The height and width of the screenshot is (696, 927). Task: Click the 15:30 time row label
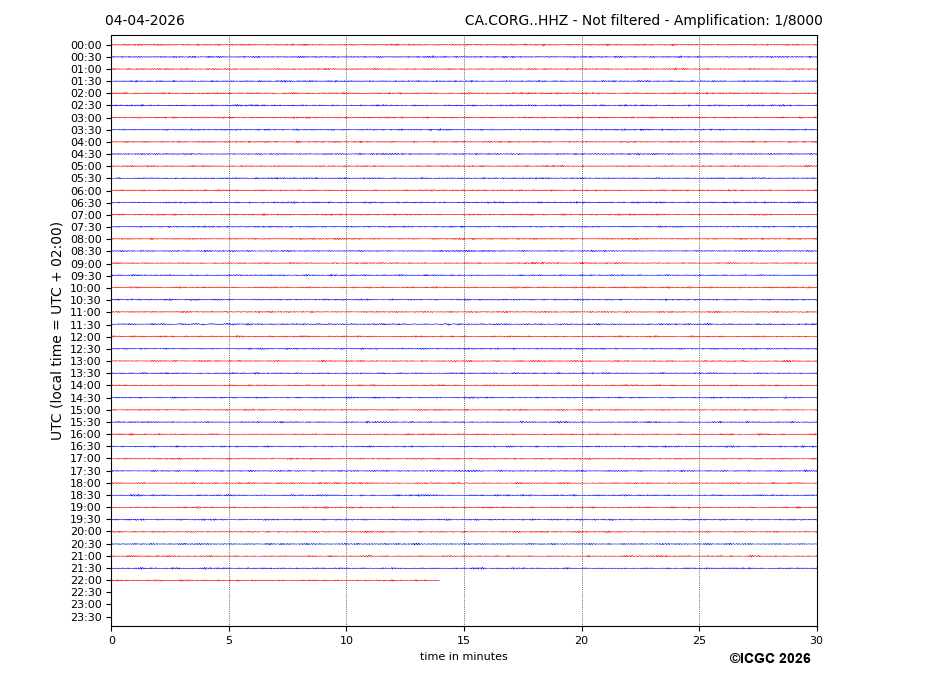point(86,422)
